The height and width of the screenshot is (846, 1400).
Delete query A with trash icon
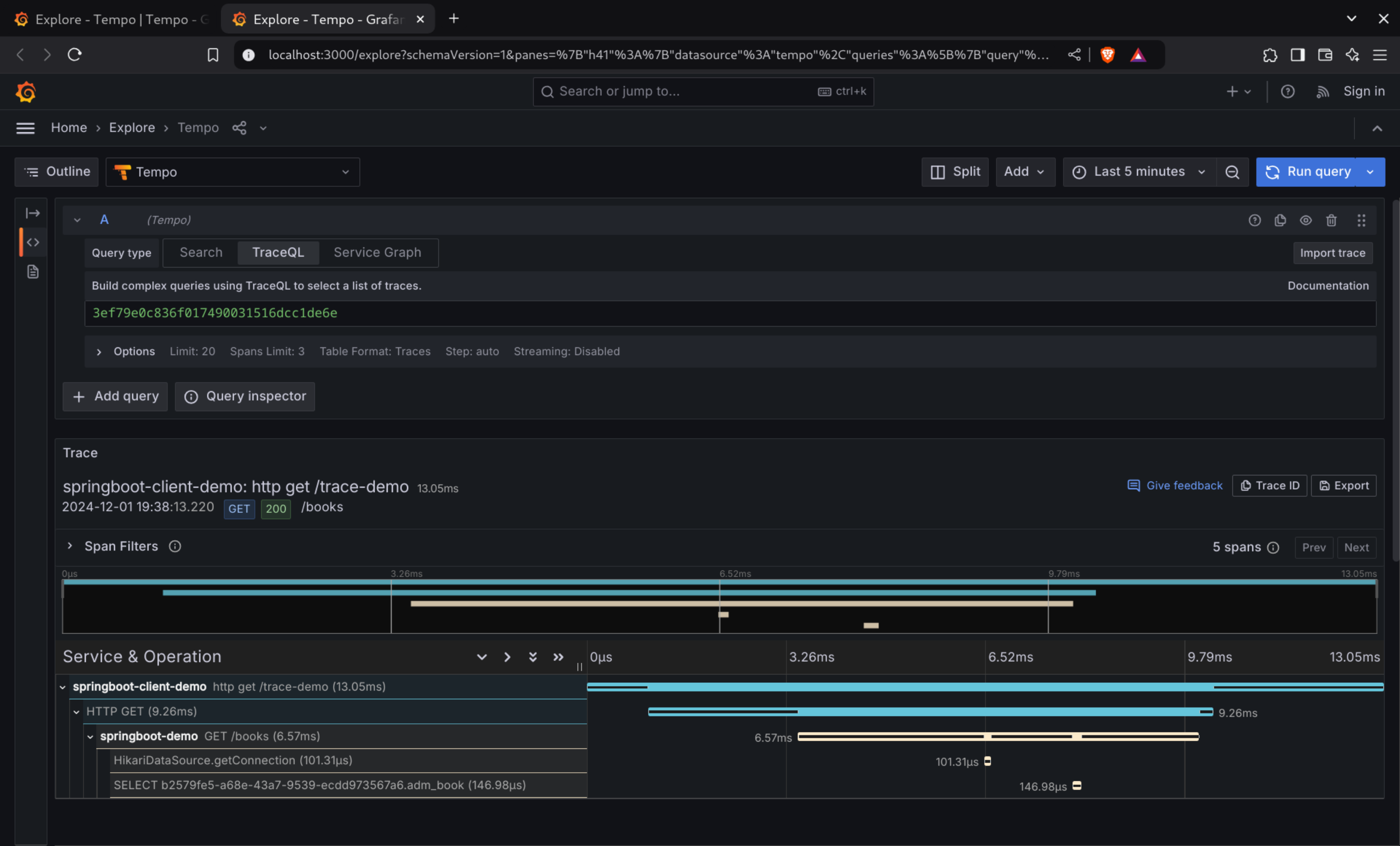[x=1331, y=221]
